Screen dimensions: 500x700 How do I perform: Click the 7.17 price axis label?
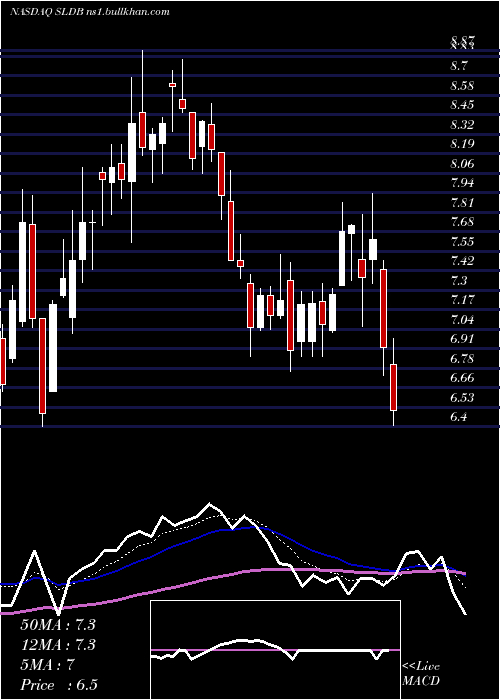pyautogui.click(x=462, y=299)
